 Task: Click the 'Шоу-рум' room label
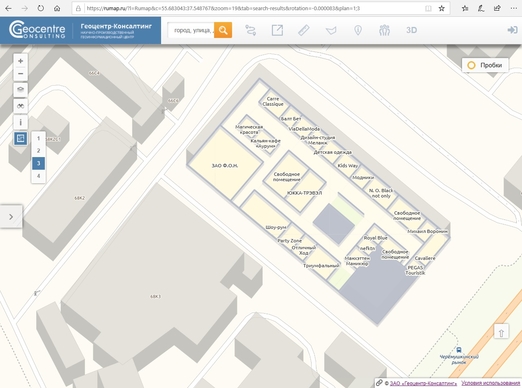click(x=276, y=227)
